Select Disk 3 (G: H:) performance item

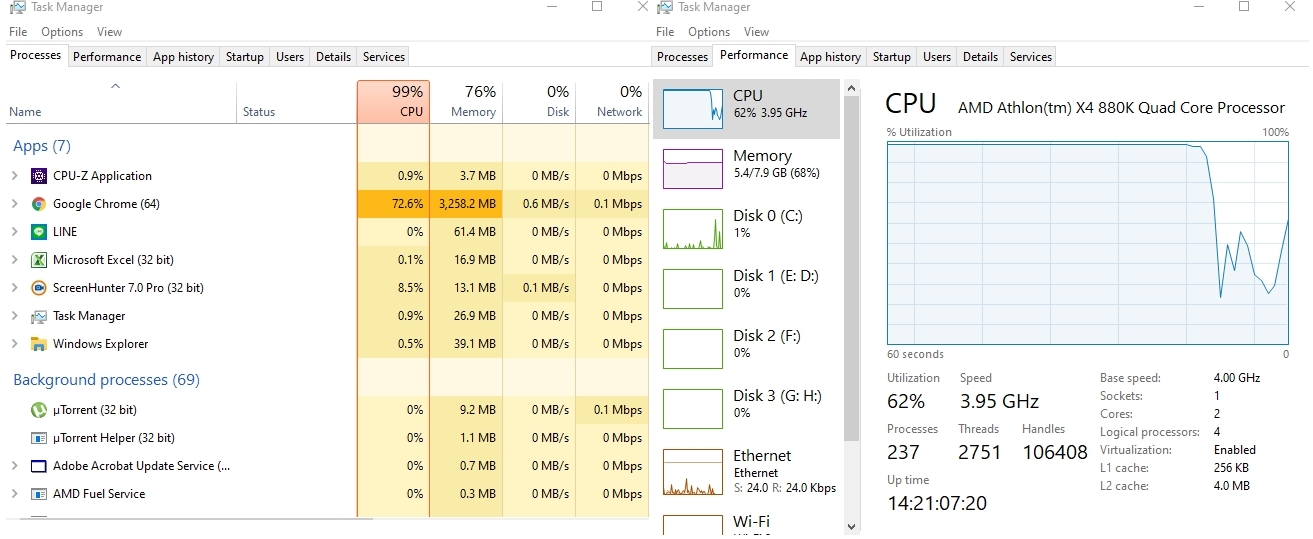(748, 408)
